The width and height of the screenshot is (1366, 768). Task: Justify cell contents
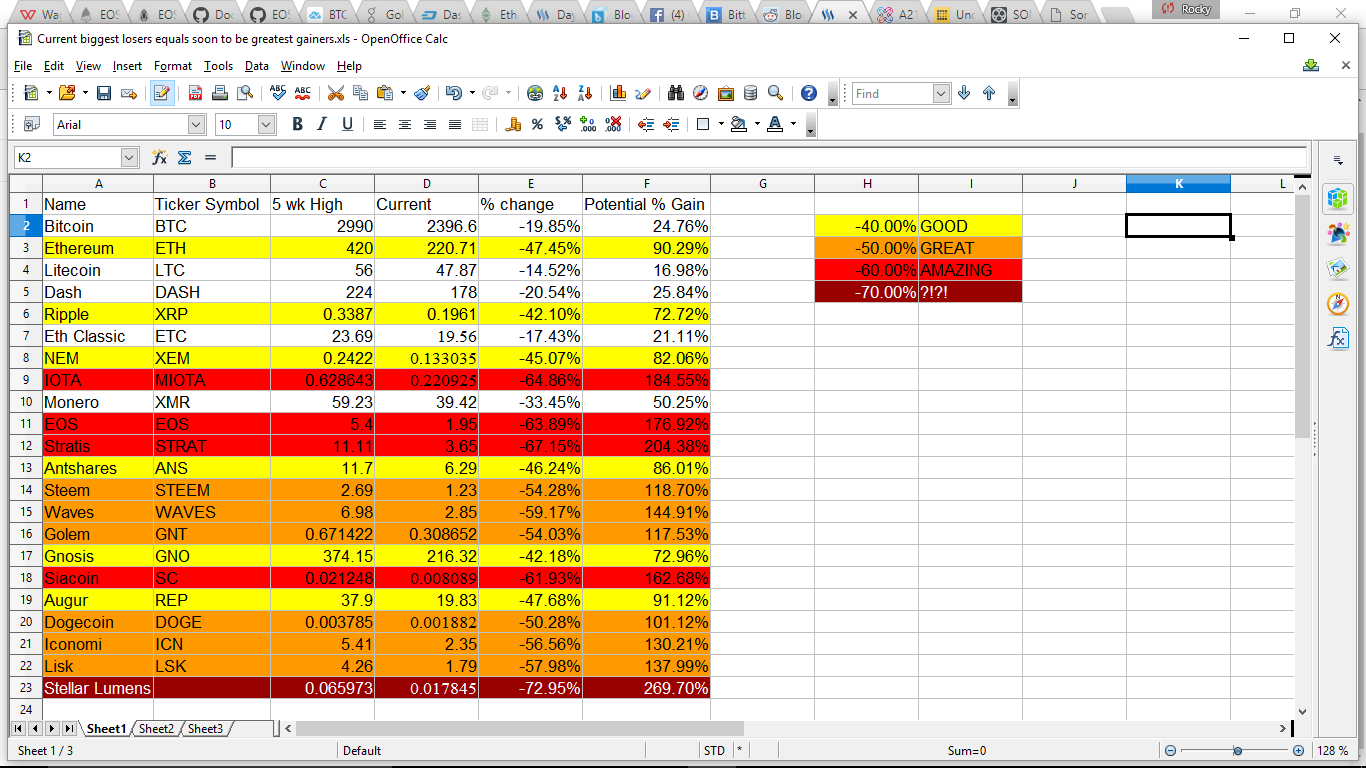coord(455,125)
